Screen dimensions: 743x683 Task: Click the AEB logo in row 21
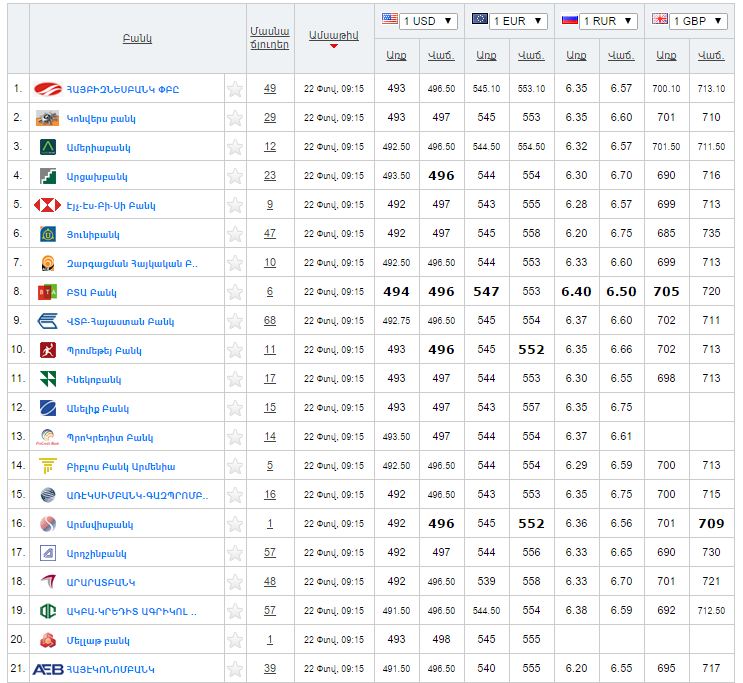49,669
